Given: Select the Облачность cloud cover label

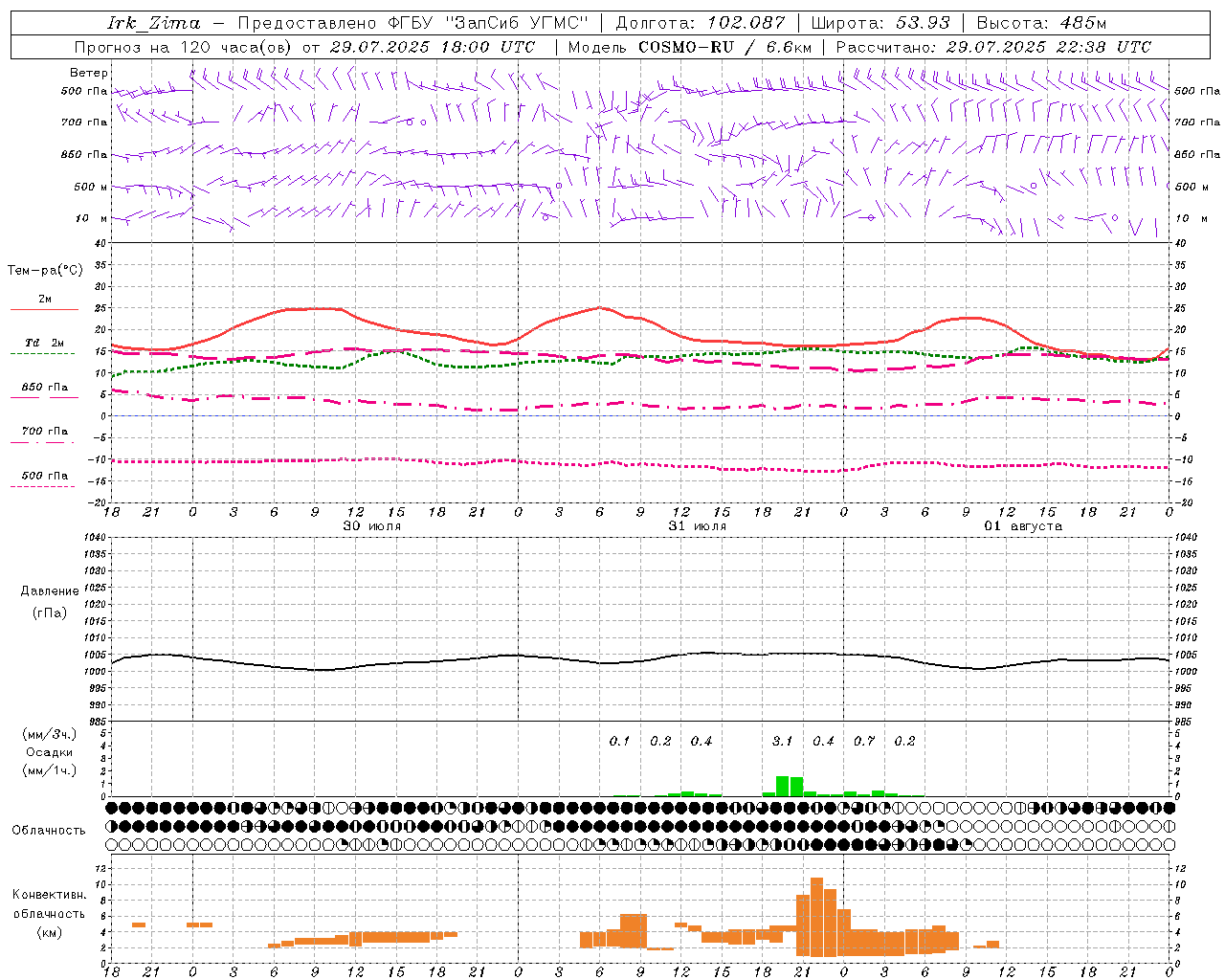Looking at the screenshot, I should 49,831.
